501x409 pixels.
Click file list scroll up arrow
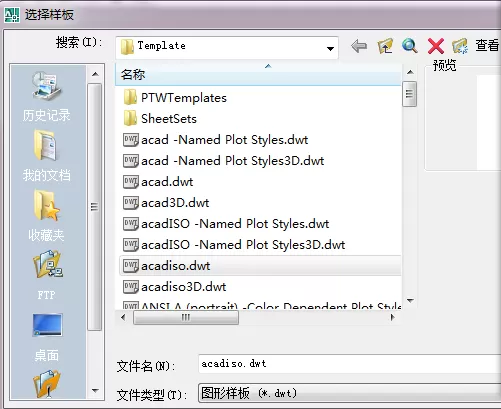410,72
